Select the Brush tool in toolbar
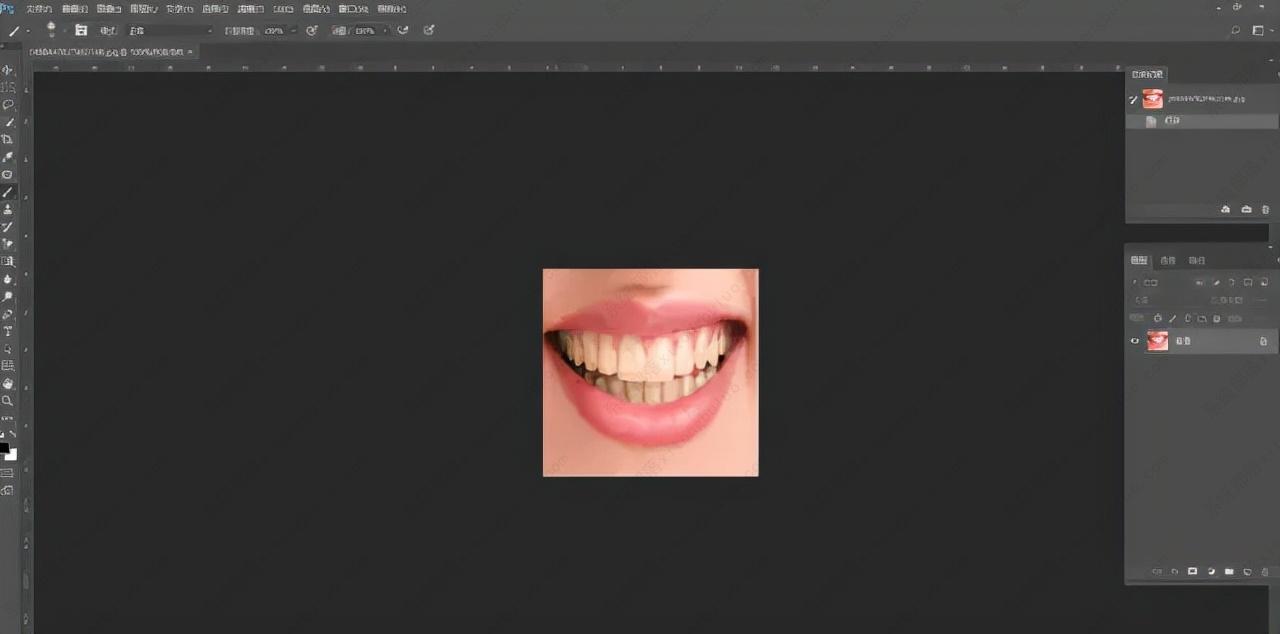Viewport: 1280px width, 634px height. click(x=7, y=192)
